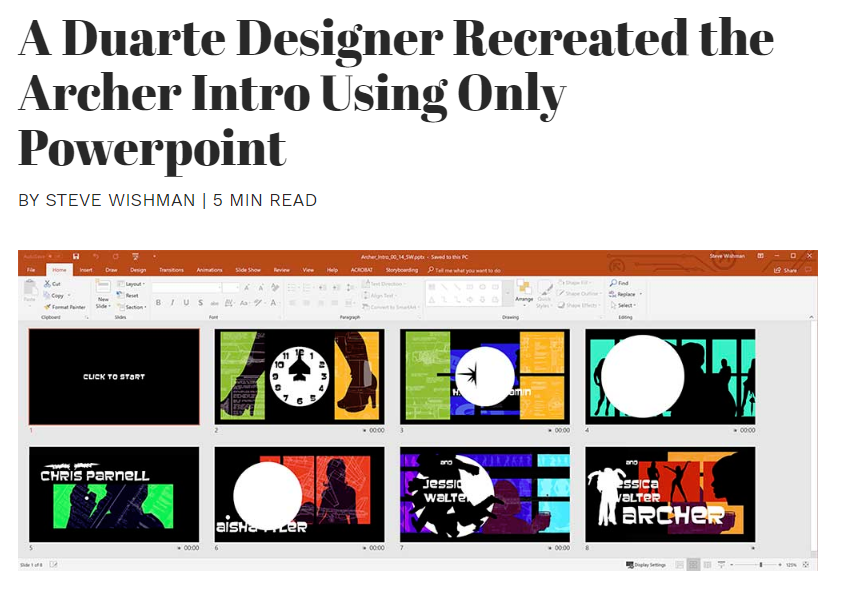The image size is (841, 590).
Task: Switch to the Animations tab
Action: pos(209,270)
